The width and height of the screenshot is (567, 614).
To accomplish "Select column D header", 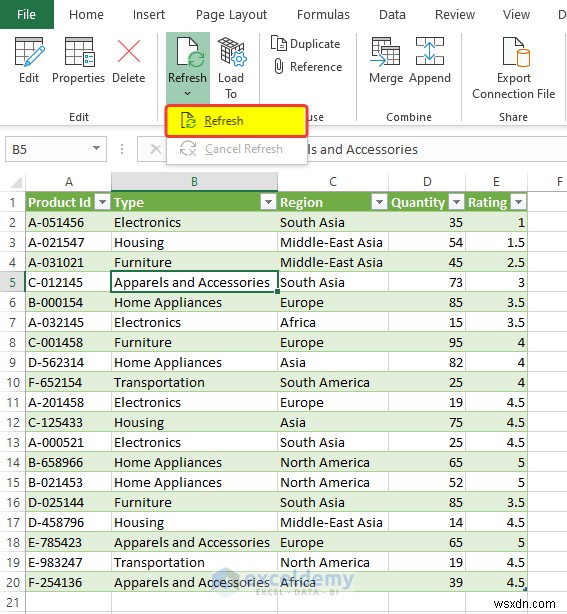I will (x=427, y=182).
